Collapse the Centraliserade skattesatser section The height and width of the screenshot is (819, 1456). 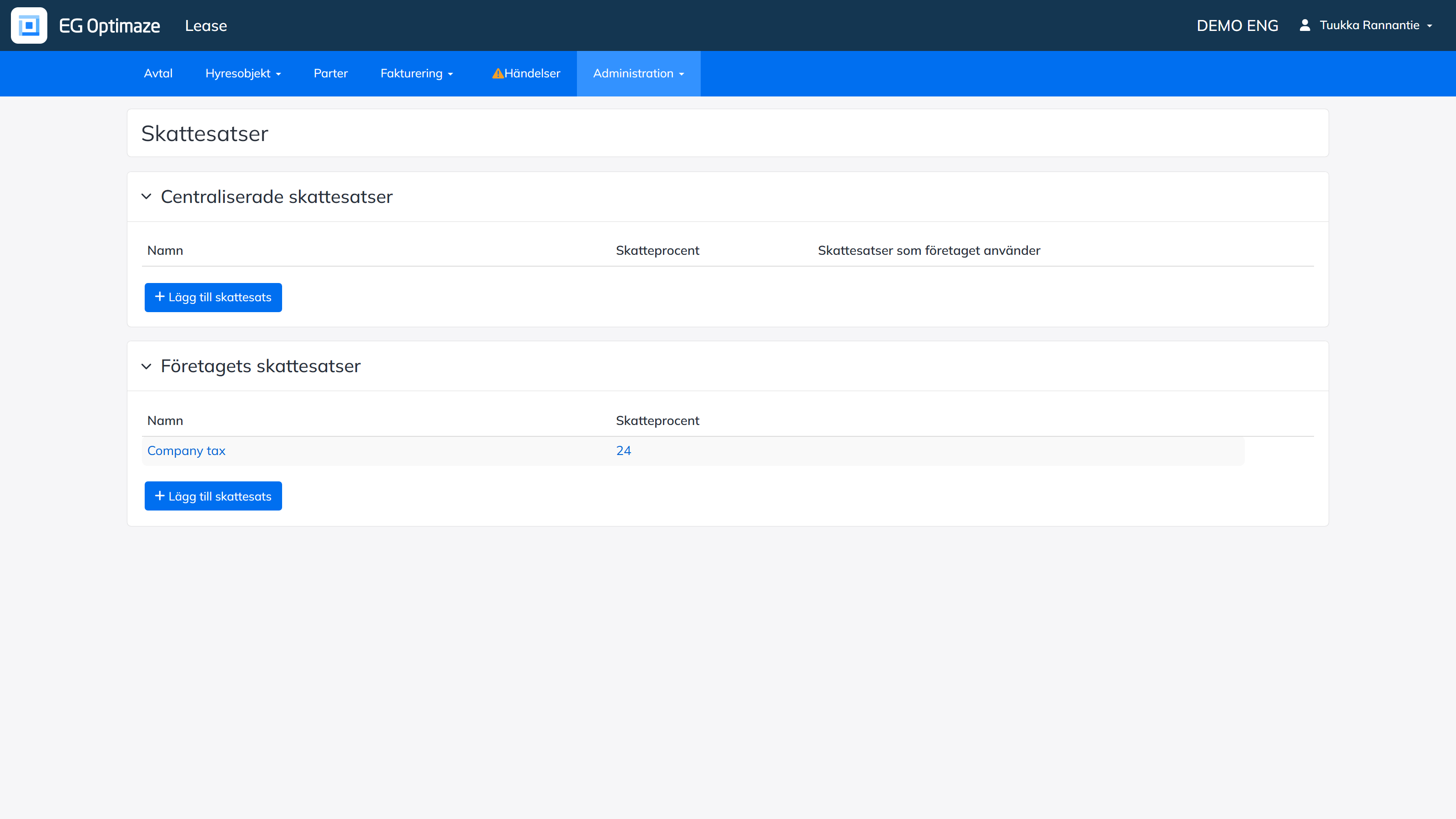point(147,197)
